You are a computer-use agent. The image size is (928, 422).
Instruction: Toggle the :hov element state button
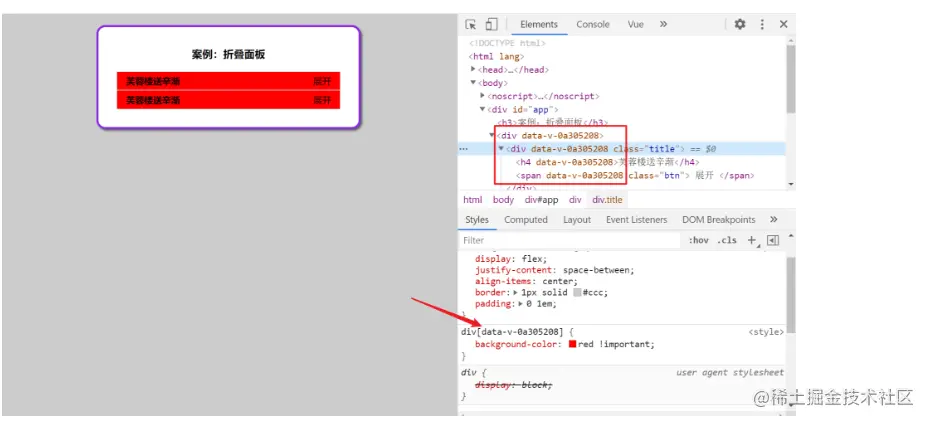[x=698, y=240]
